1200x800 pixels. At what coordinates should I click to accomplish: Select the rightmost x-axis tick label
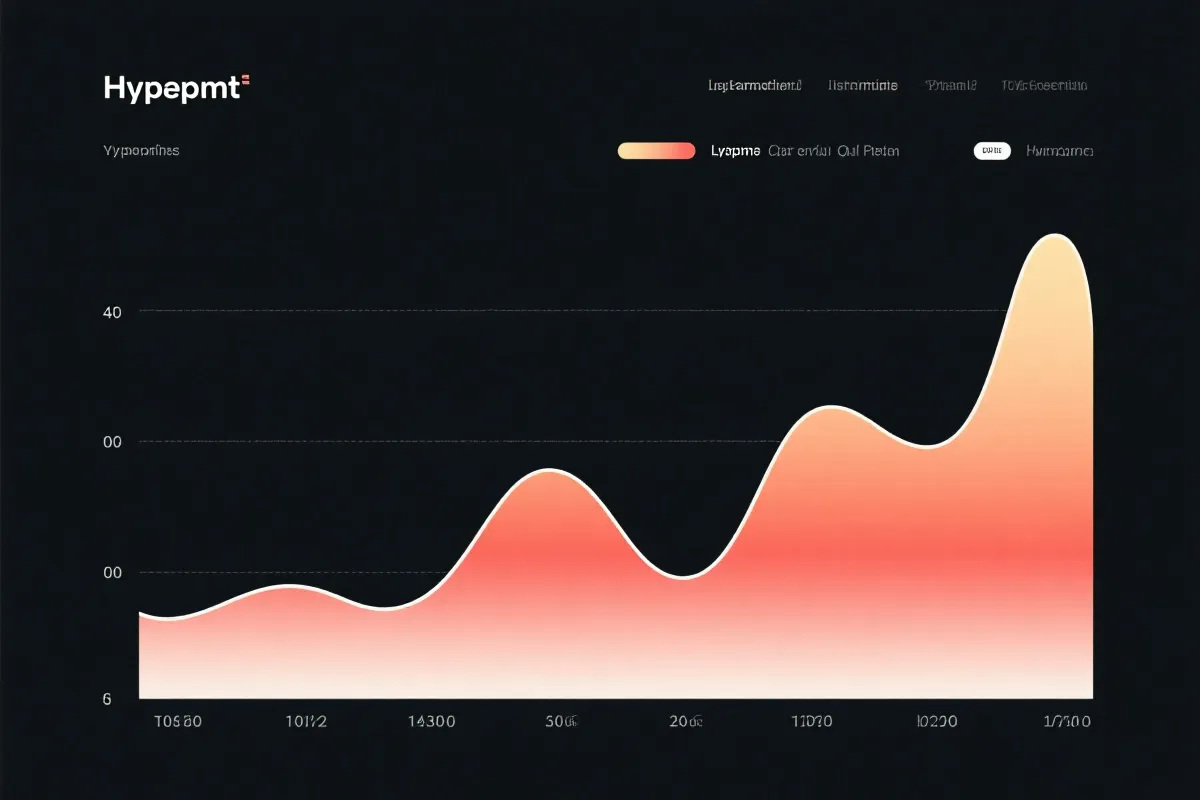tap(1067, 721)
